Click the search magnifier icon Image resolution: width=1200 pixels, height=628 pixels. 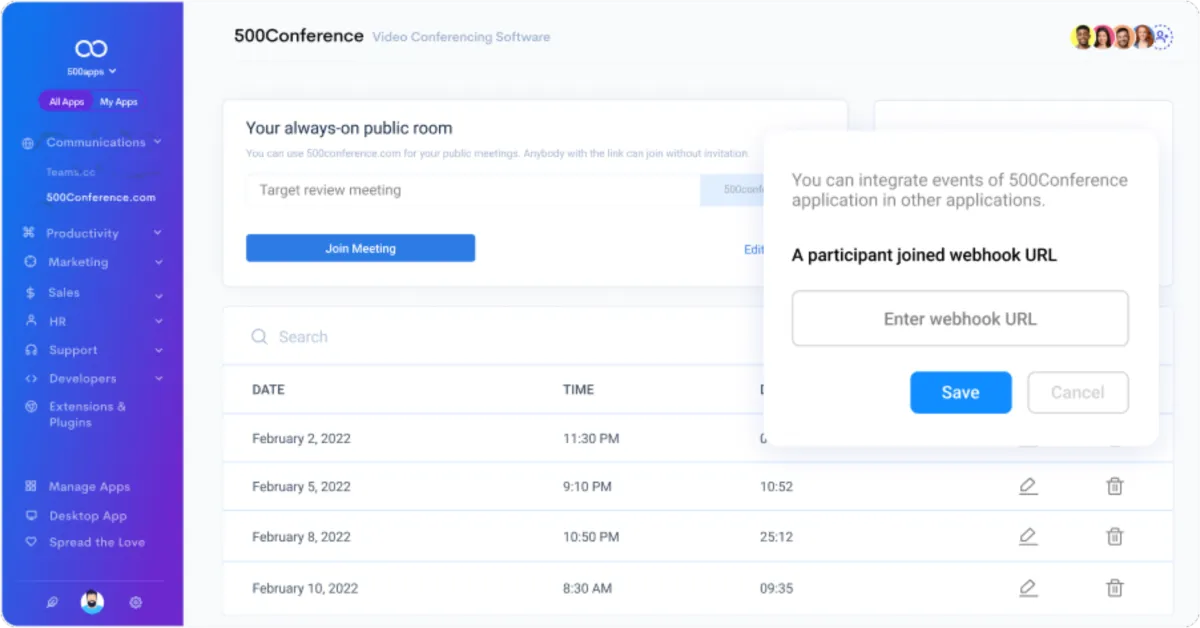tap(259, 337)
